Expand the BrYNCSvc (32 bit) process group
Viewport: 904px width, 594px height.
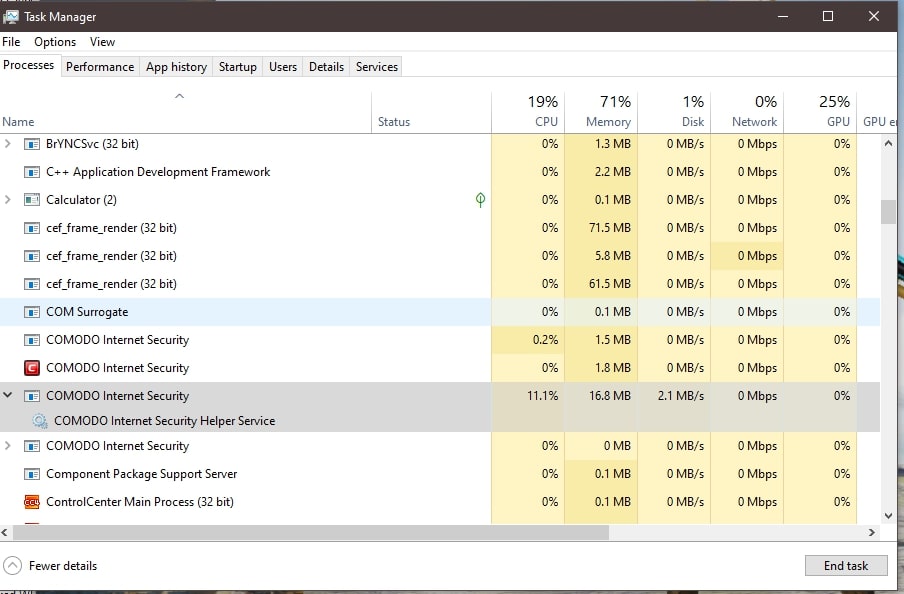click(7, 144)
